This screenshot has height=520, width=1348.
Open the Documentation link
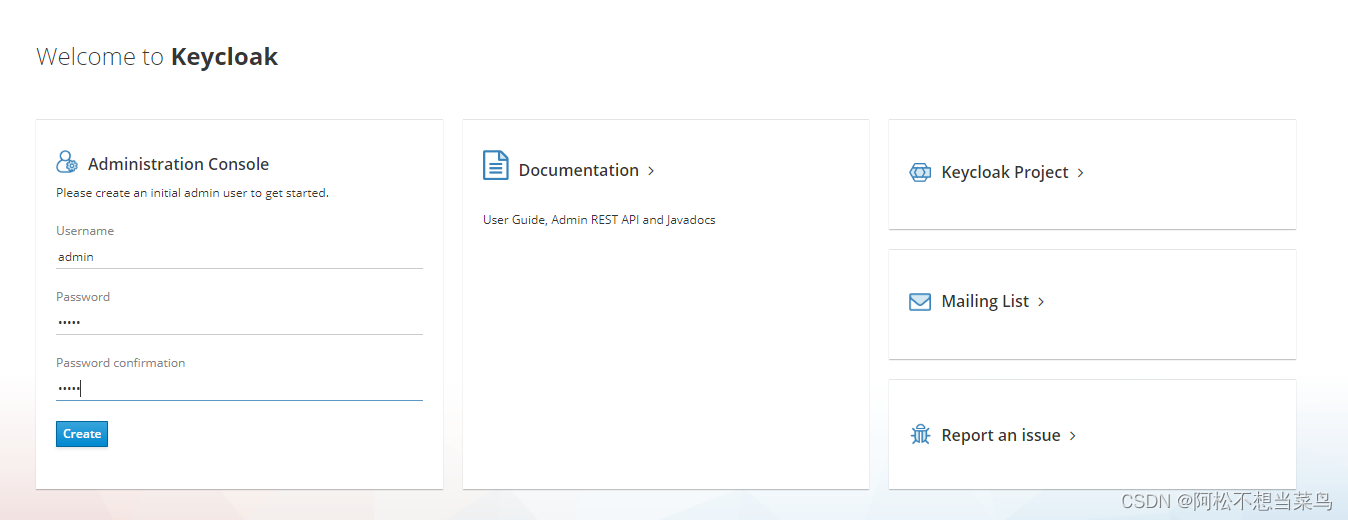point(579,170)
